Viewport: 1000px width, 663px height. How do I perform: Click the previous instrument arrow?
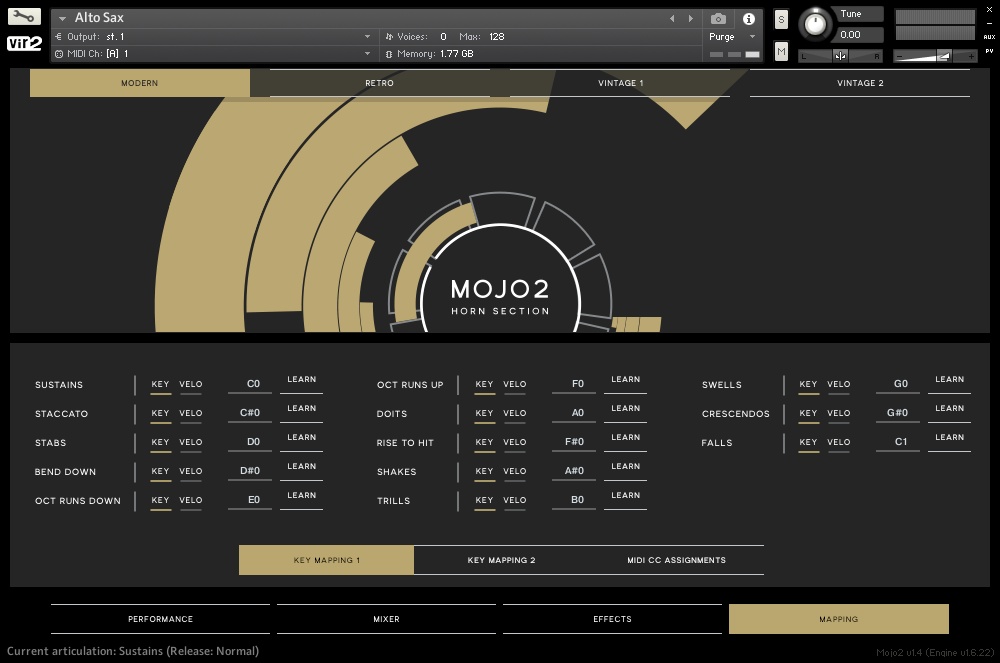(671, 18)
